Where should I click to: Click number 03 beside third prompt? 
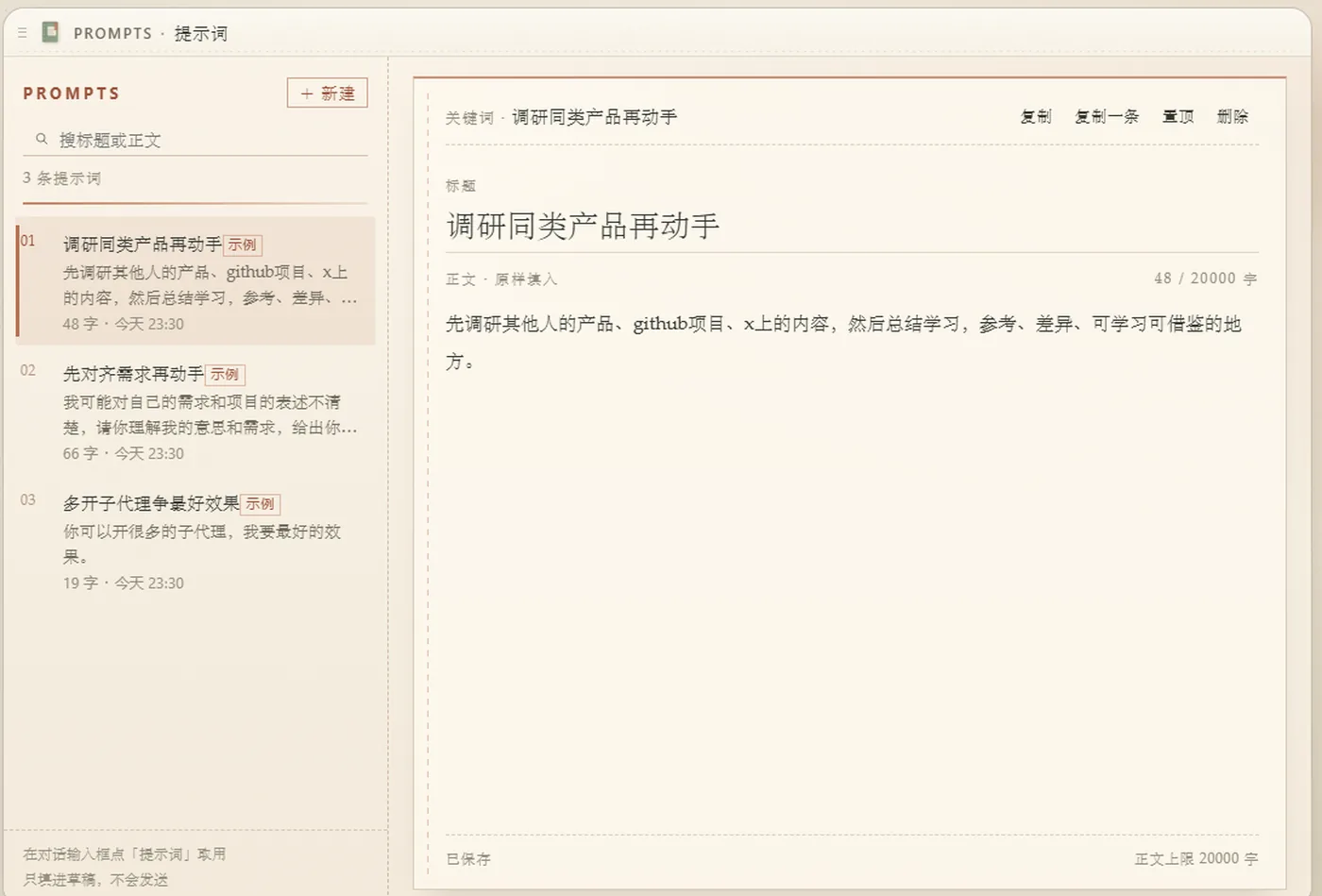pyautogui.click(x=28, y=499)
